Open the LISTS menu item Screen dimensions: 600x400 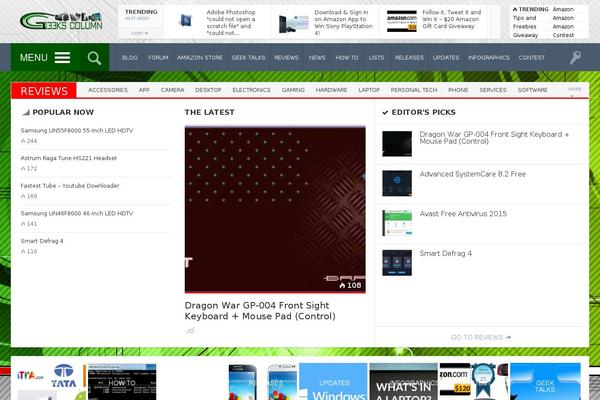[376, 57]
